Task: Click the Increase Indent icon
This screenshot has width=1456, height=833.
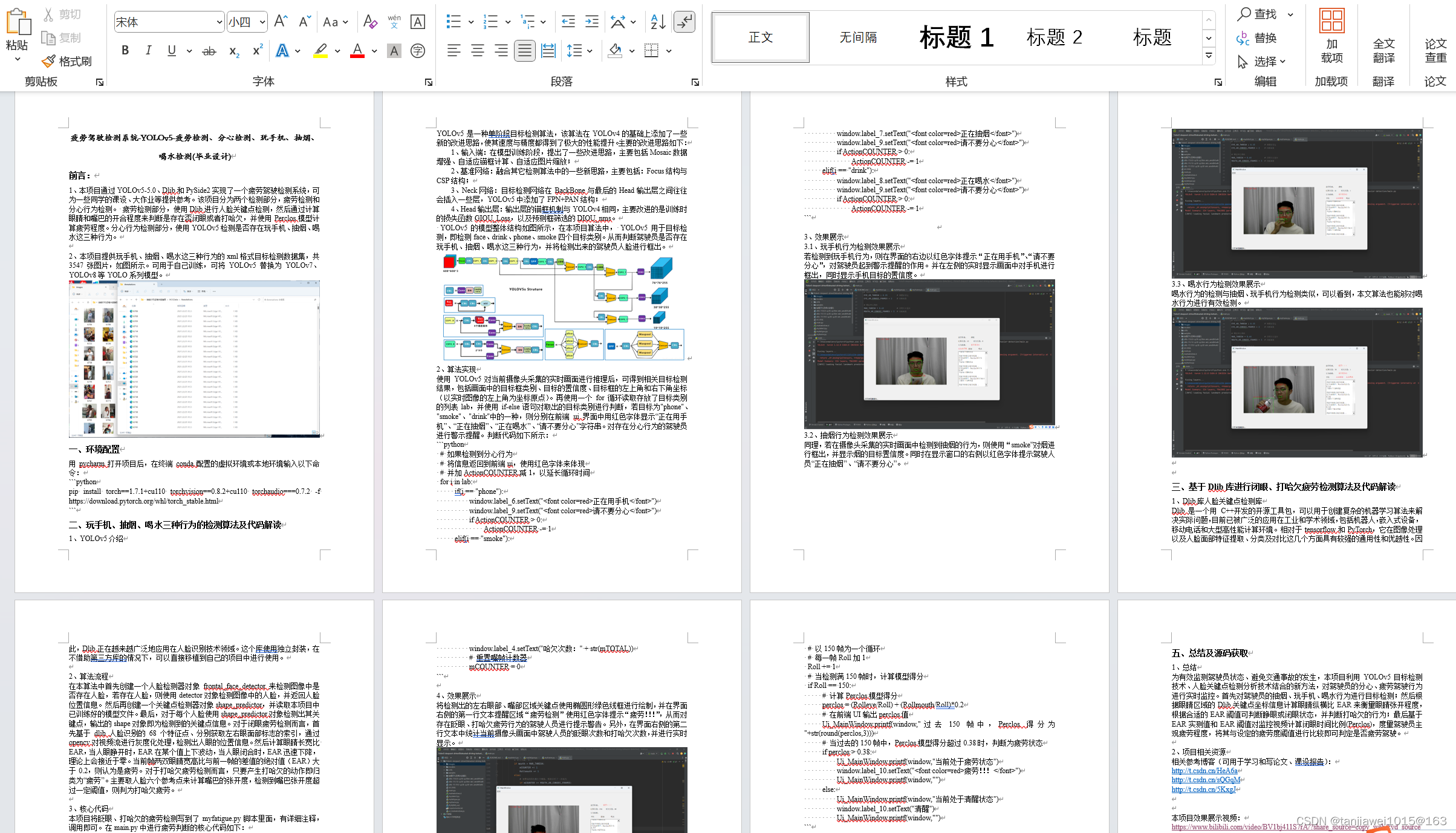Action: click(x=592, y=22)
